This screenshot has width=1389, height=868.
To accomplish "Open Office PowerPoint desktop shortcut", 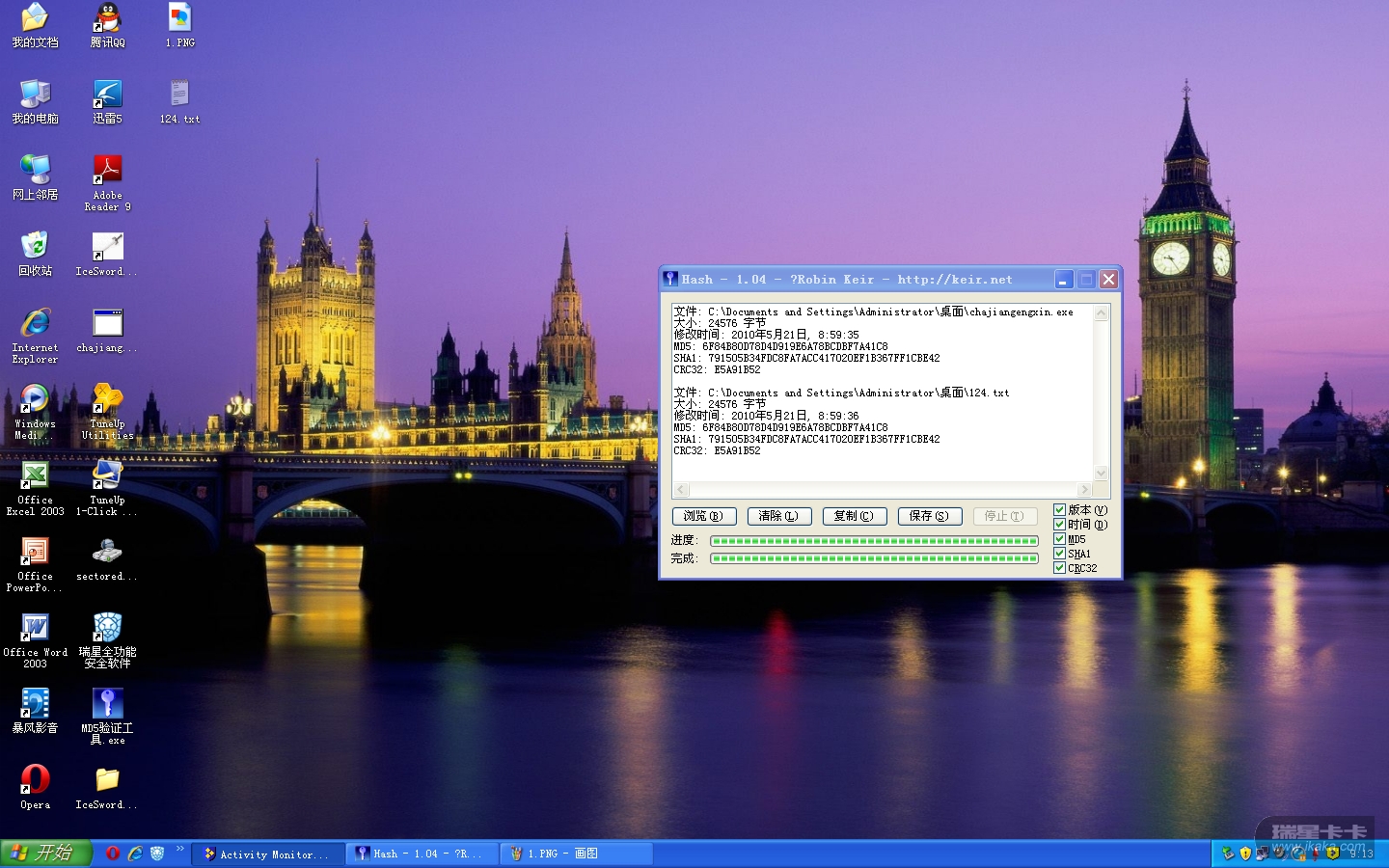I will pyautogui.click(x=35, y=564).
